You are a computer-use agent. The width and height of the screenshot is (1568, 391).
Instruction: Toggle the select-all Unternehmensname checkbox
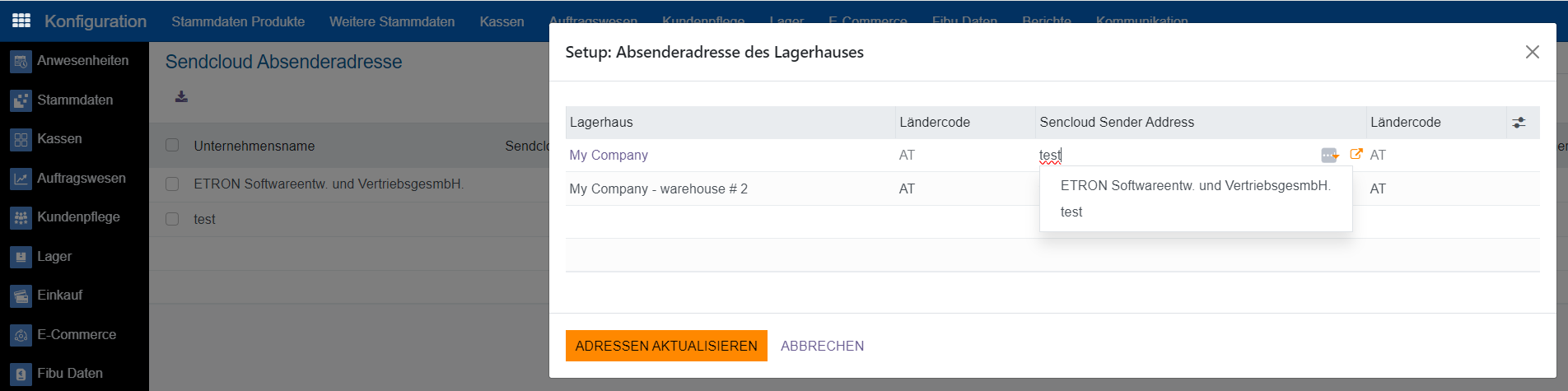pyautogui.click(x=172, y=146)
